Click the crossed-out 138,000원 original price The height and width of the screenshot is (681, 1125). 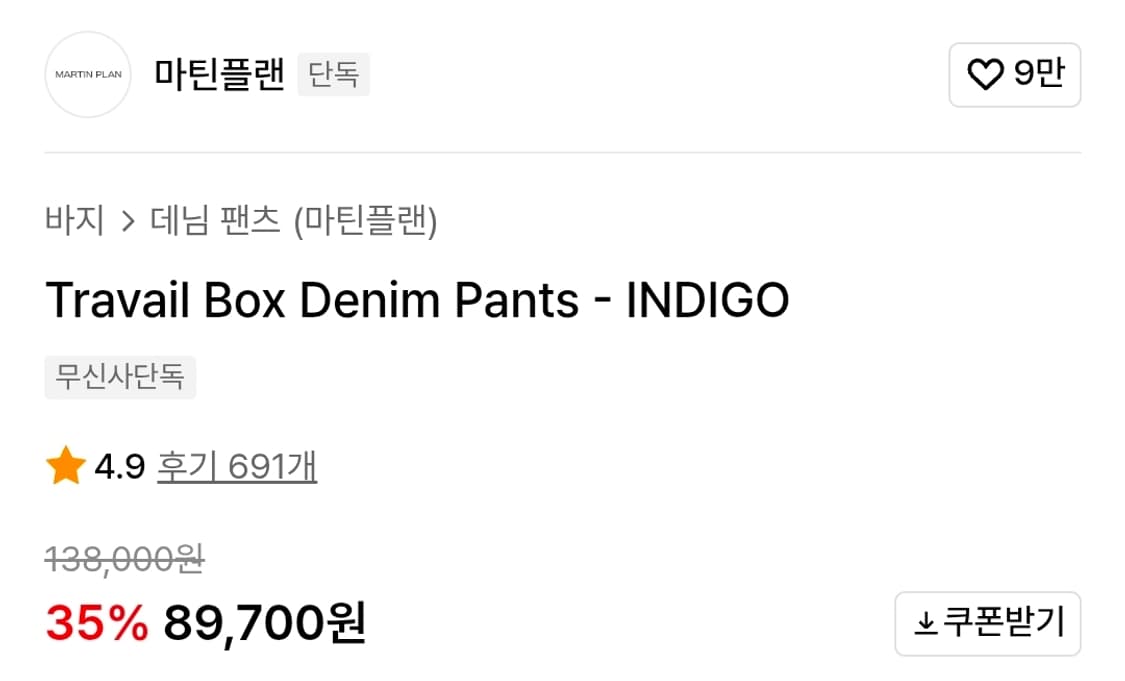pyautogui.click(x=125, y=562)
